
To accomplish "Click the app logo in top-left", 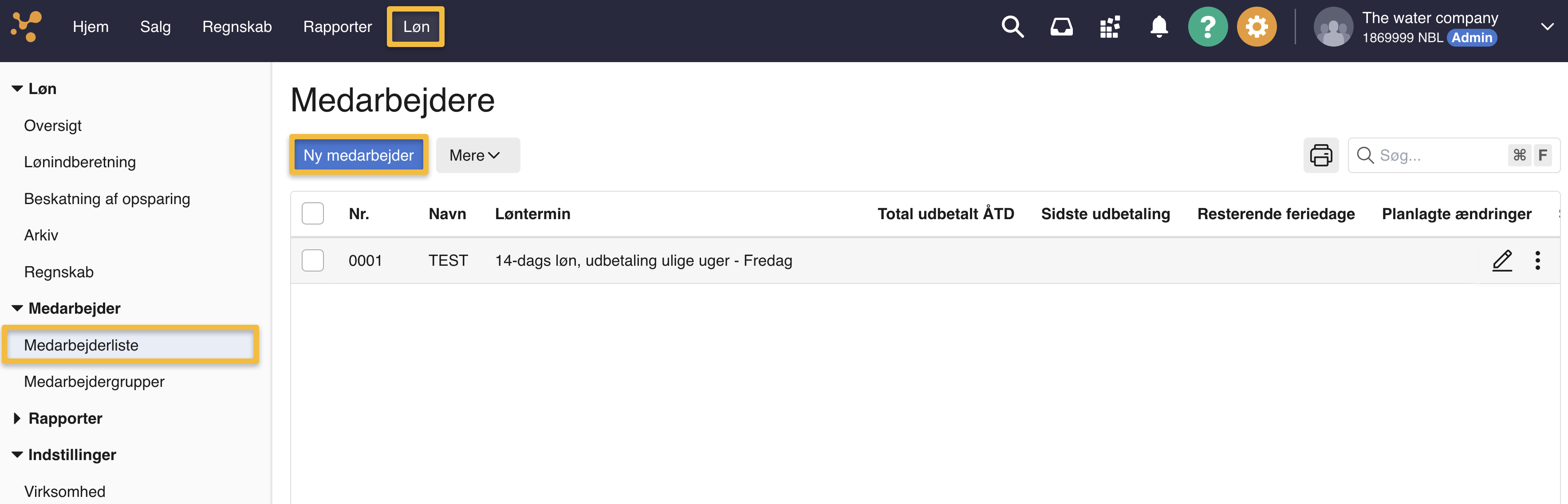I will coord(26,27).
